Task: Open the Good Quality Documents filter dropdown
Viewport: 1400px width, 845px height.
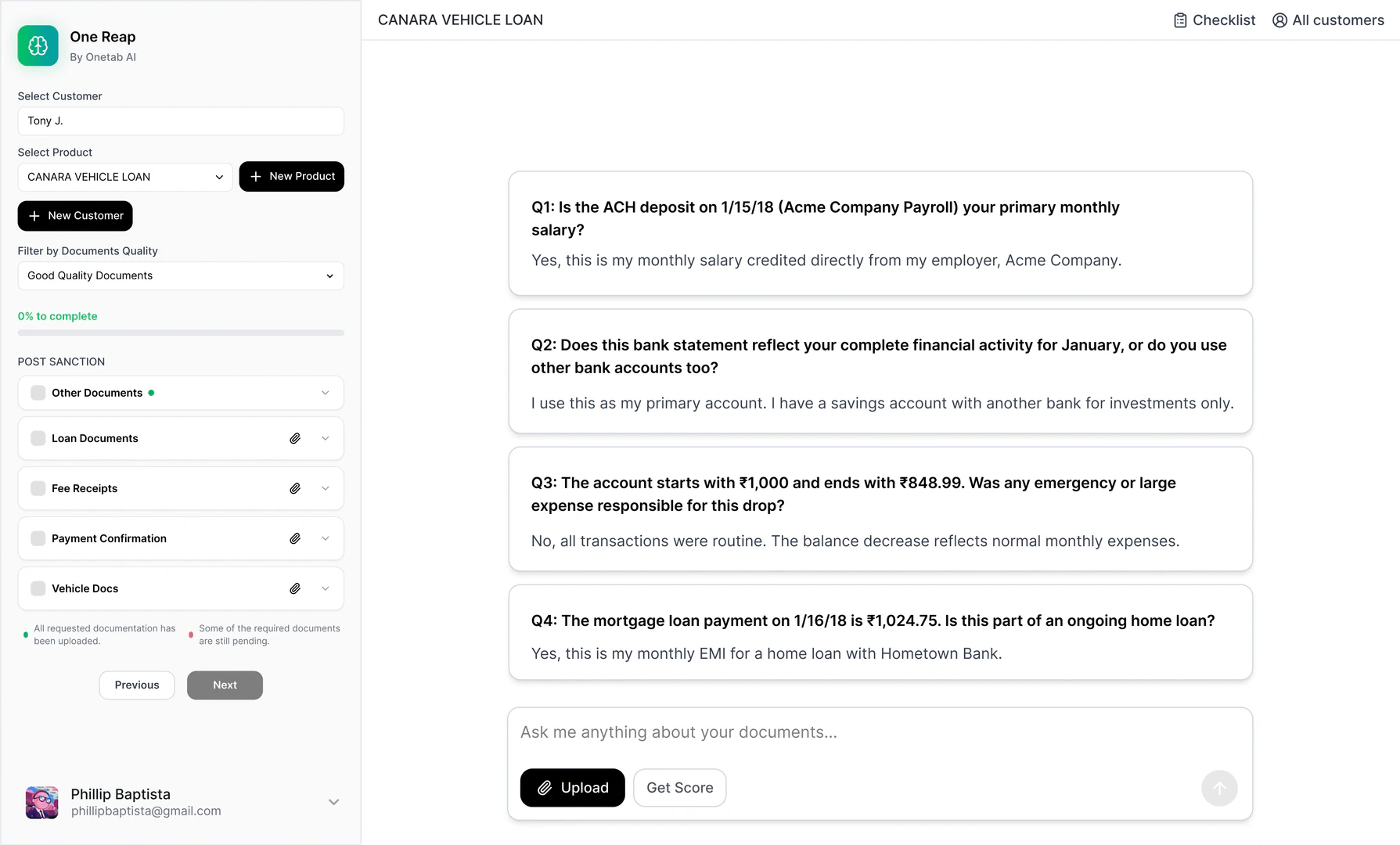Action: click(180, 275)
